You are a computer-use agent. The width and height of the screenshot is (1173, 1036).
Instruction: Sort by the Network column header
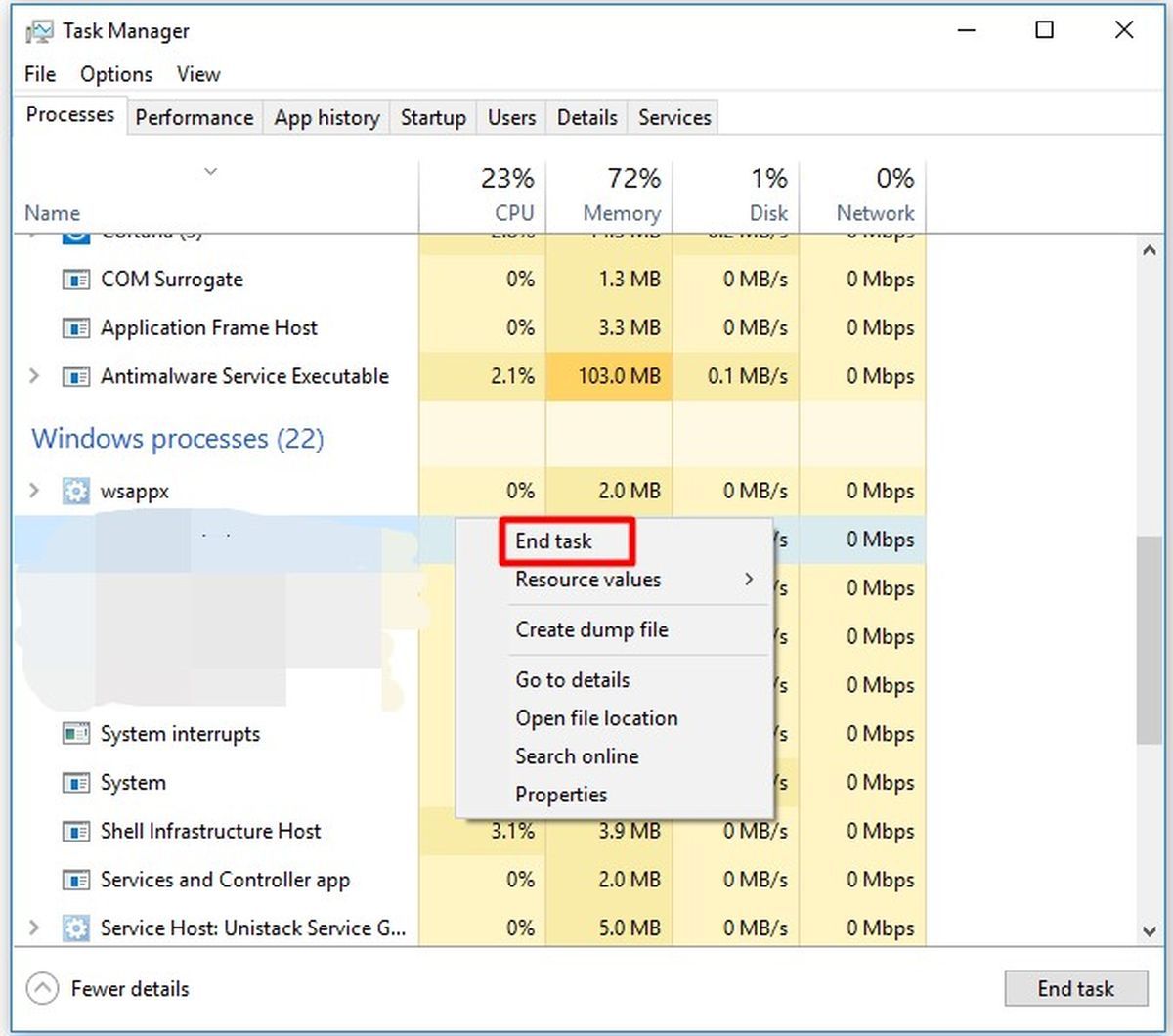pyautogui.click(x=863, y=196)
